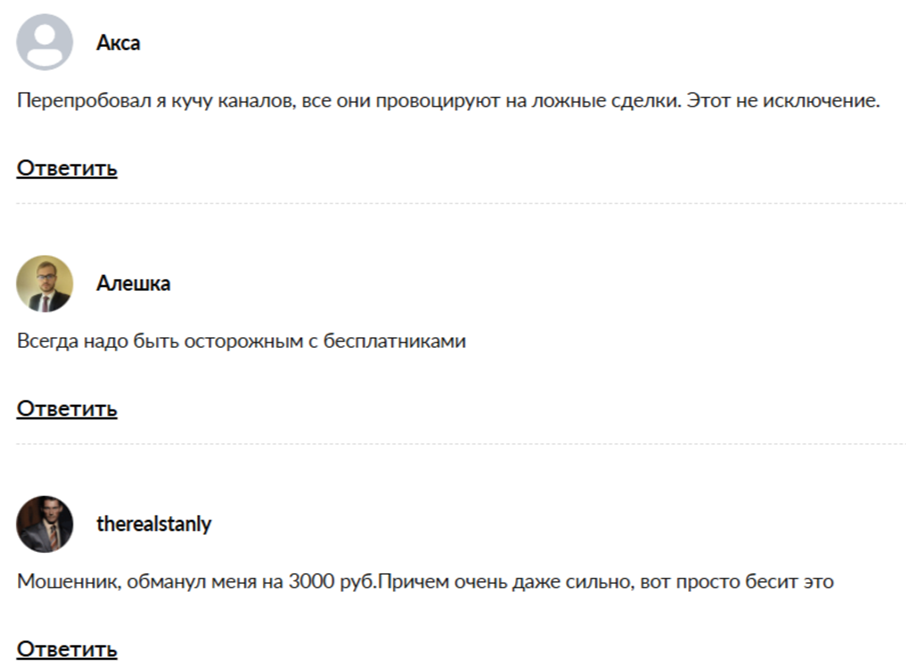Click Акса's gray default avatar icon
The width and height of the screenshot is (906, 668).
click(44, 43)
